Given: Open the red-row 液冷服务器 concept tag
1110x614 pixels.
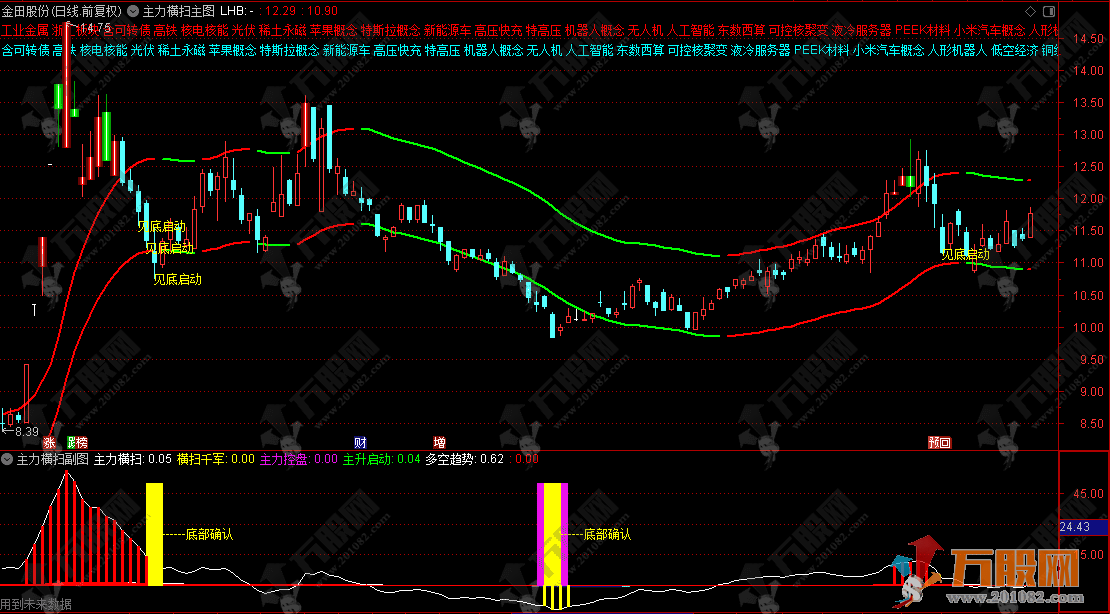Looking at the screenshot, I should 862,30.
